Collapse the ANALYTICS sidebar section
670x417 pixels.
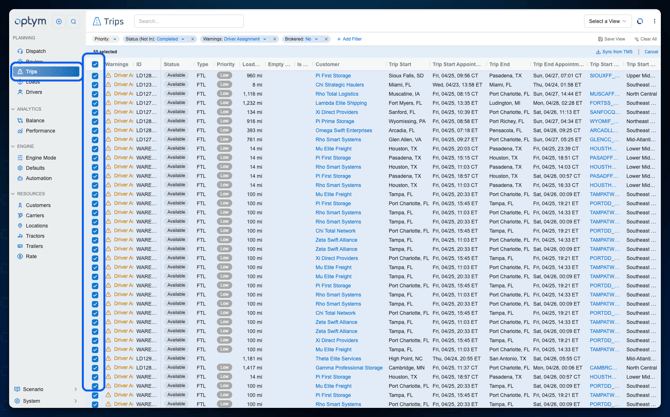click(x=13, y=109)
